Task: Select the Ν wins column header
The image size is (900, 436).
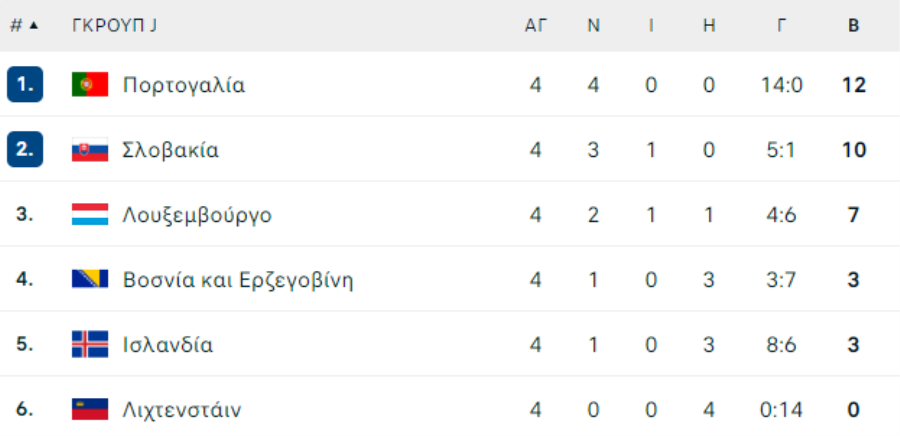Action: point(593,26)
